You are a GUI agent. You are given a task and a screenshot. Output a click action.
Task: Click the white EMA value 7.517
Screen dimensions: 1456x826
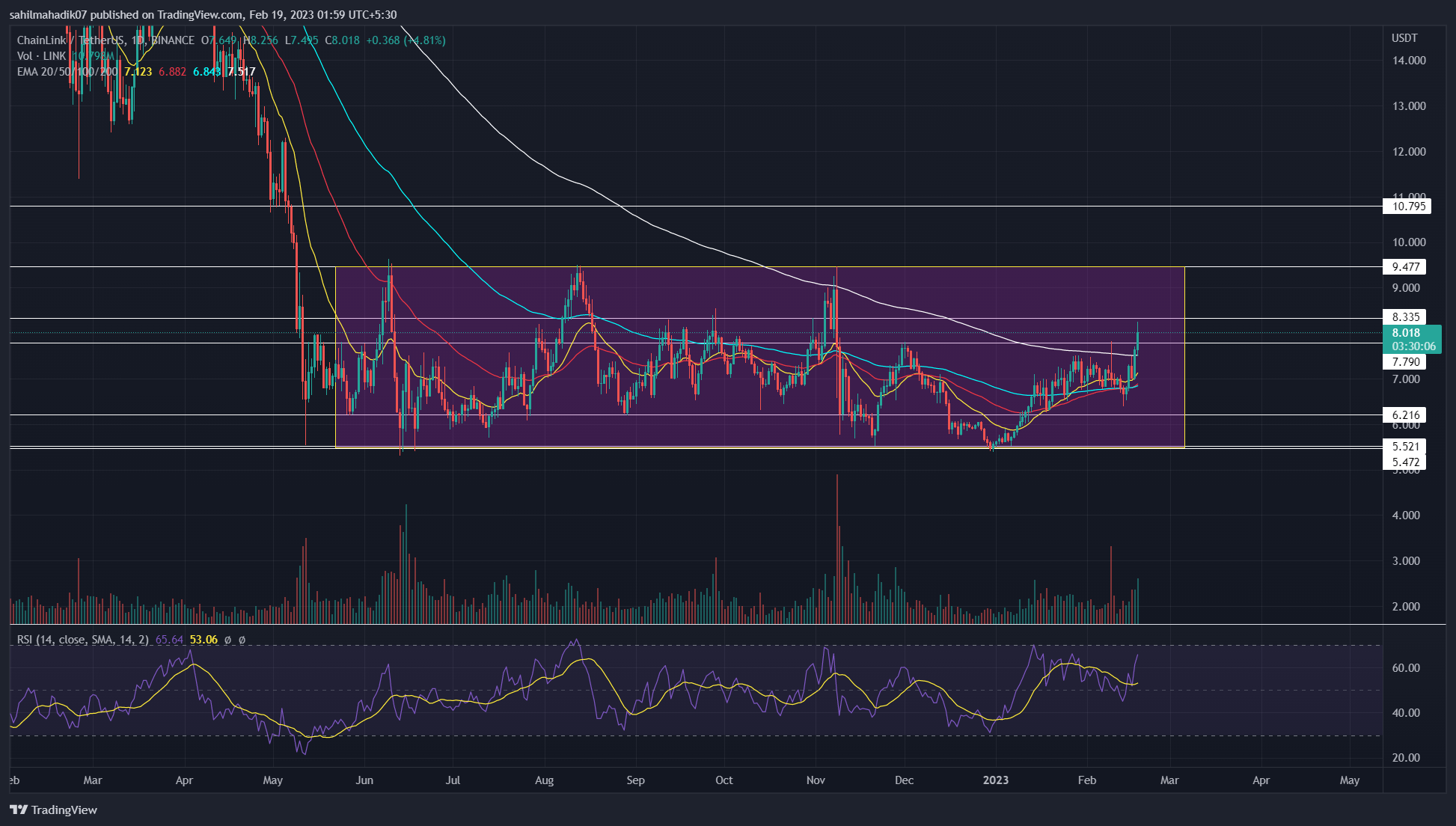click(x=242, y=72)
